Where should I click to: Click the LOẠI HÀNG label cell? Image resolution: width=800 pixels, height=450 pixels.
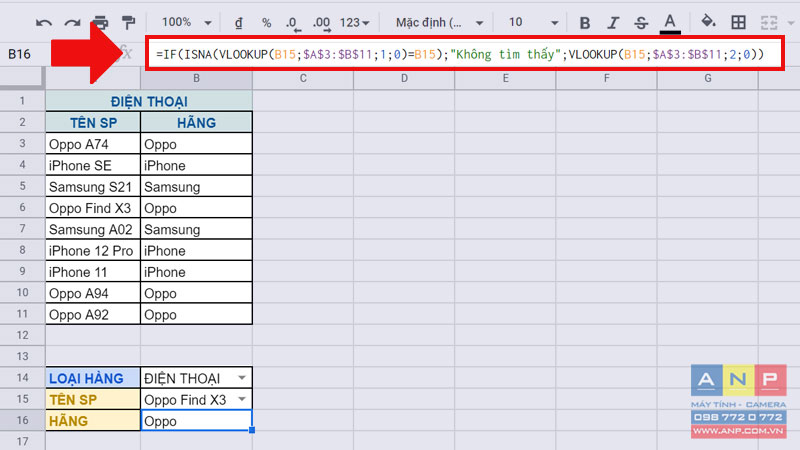(x=93, y=378)
